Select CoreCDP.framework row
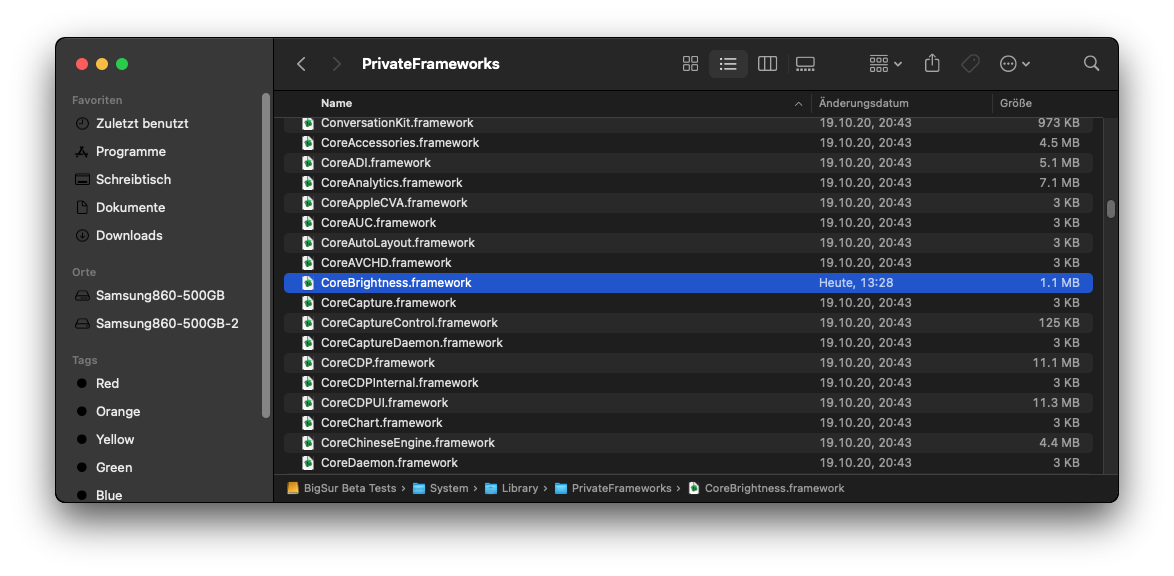The height and width of the screenshot is (576, 1174). (x=688, y=363)
